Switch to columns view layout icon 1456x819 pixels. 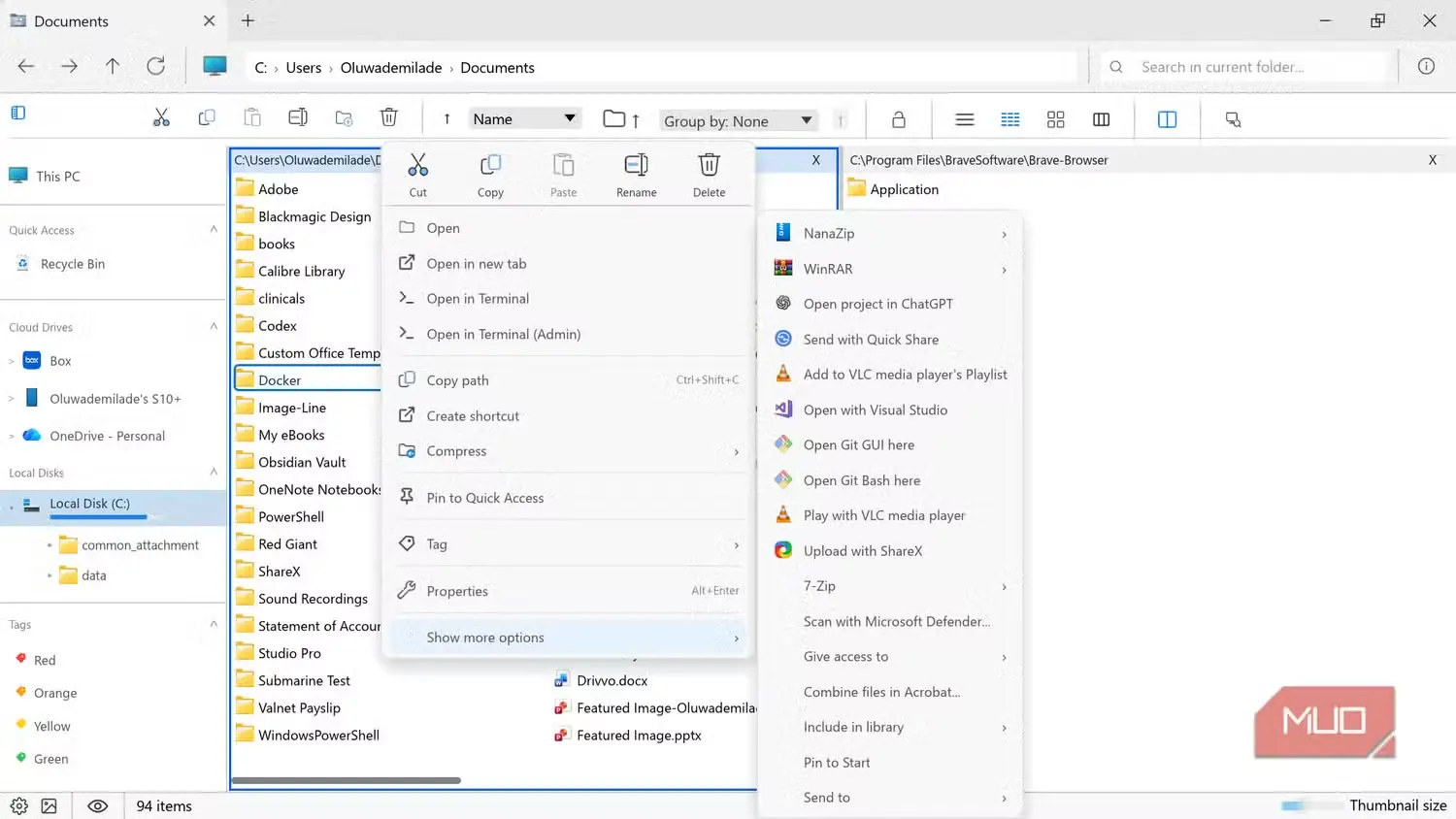point(1101,119)
